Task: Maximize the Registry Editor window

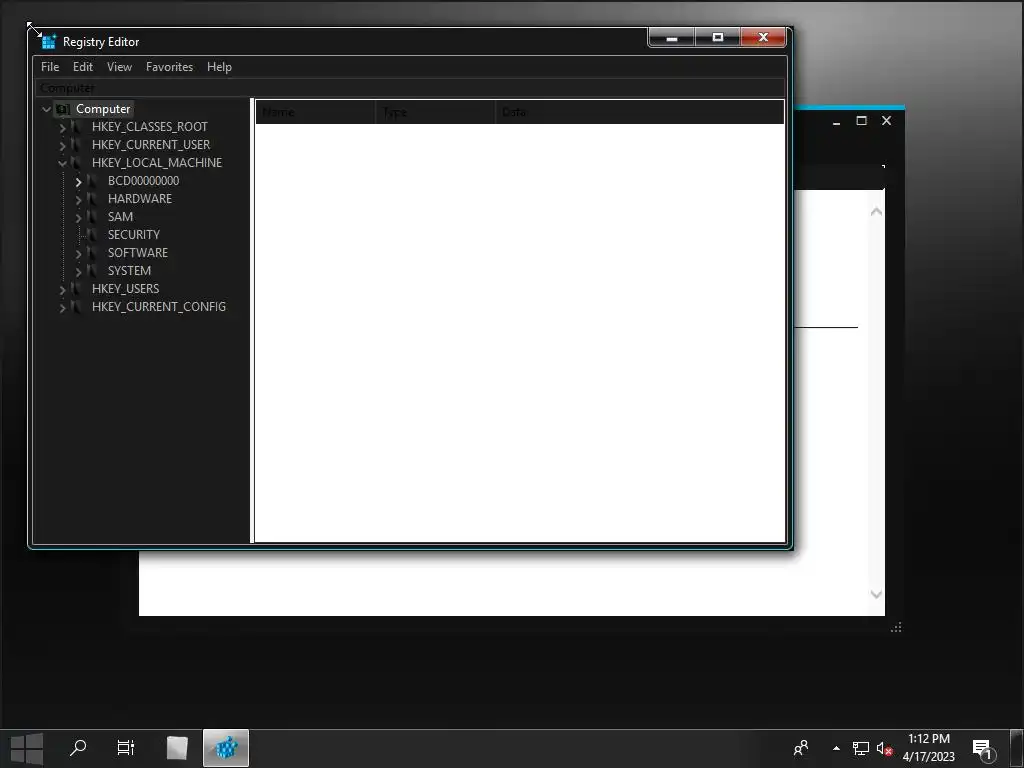Action: point(718,37)
